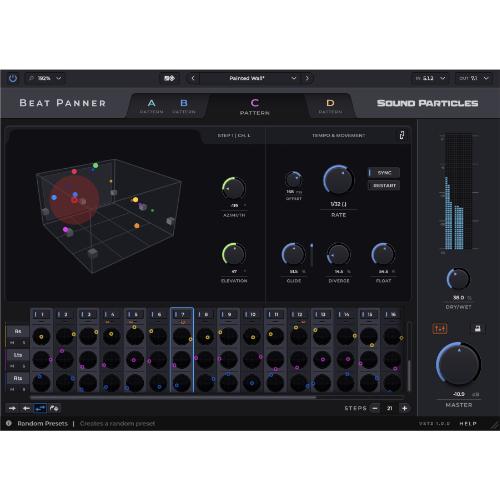Screen dimensions: 500x500
Task: Click the Elevation knob
Action: pyautogui.click(x=234, y=254)
